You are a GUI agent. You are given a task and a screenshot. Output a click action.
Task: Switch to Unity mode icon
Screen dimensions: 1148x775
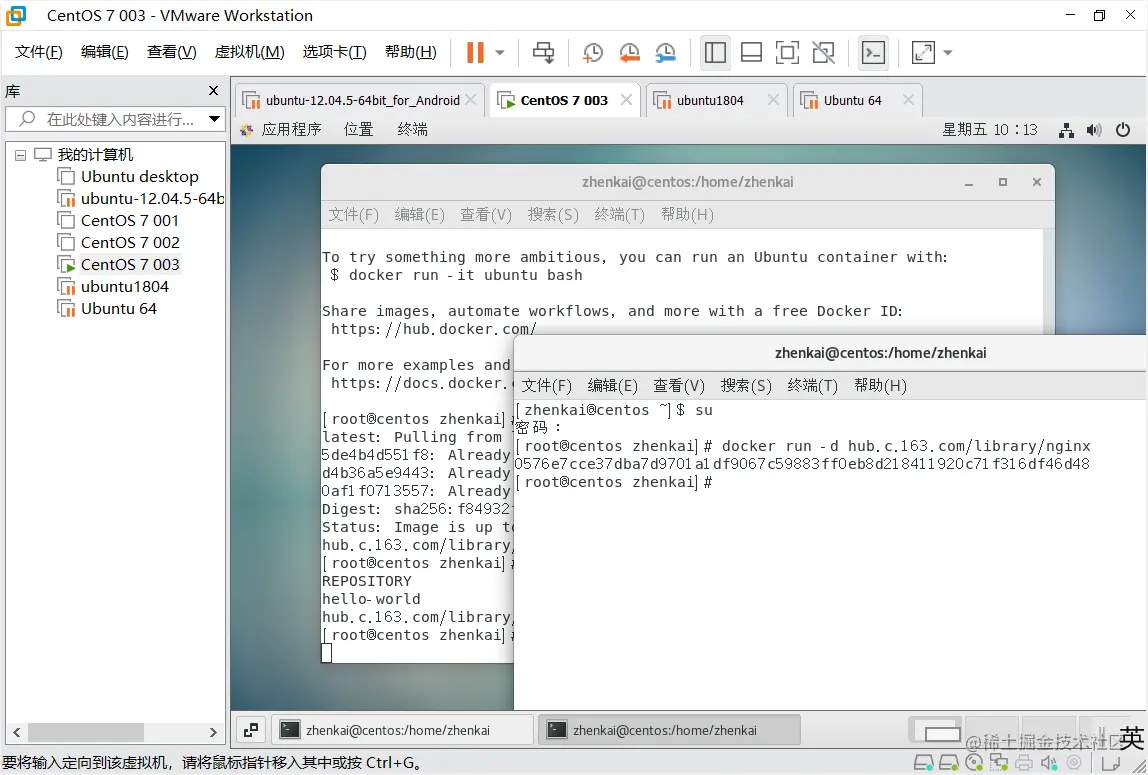824,52
